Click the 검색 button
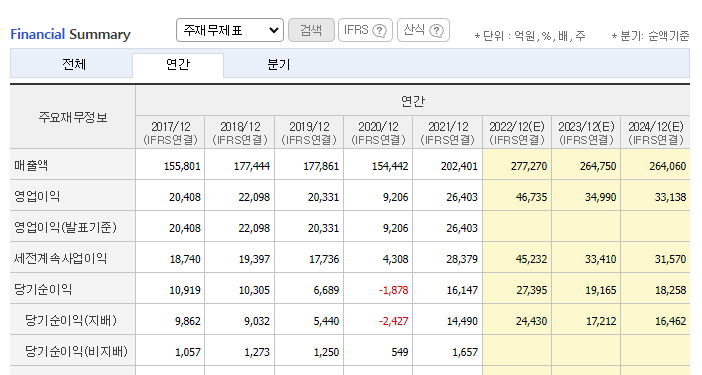Viewport: 702px width, 375px height. point(311,30)
